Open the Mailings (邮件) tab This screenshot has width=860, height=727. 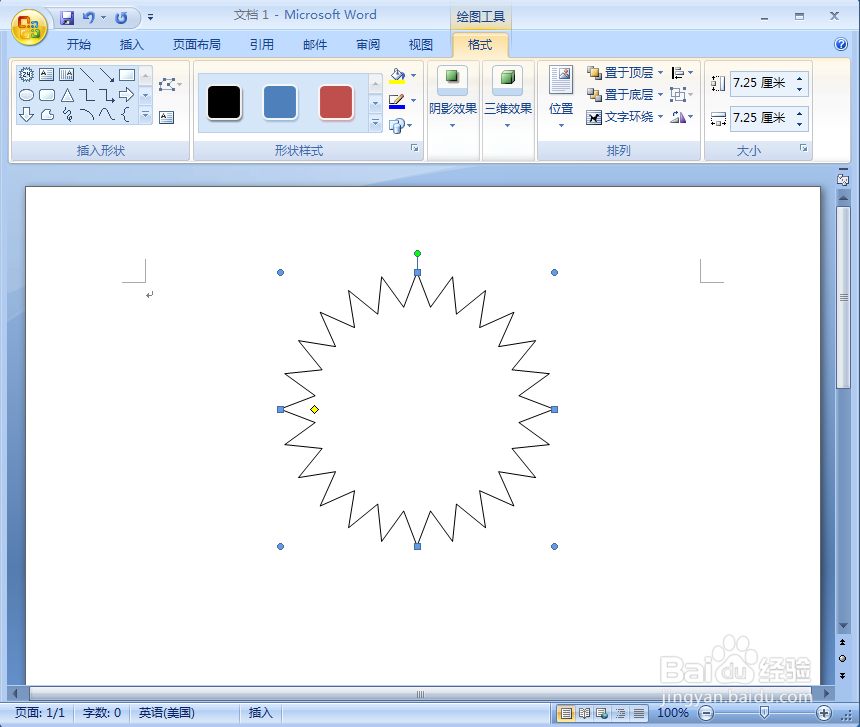coord(315,44)
